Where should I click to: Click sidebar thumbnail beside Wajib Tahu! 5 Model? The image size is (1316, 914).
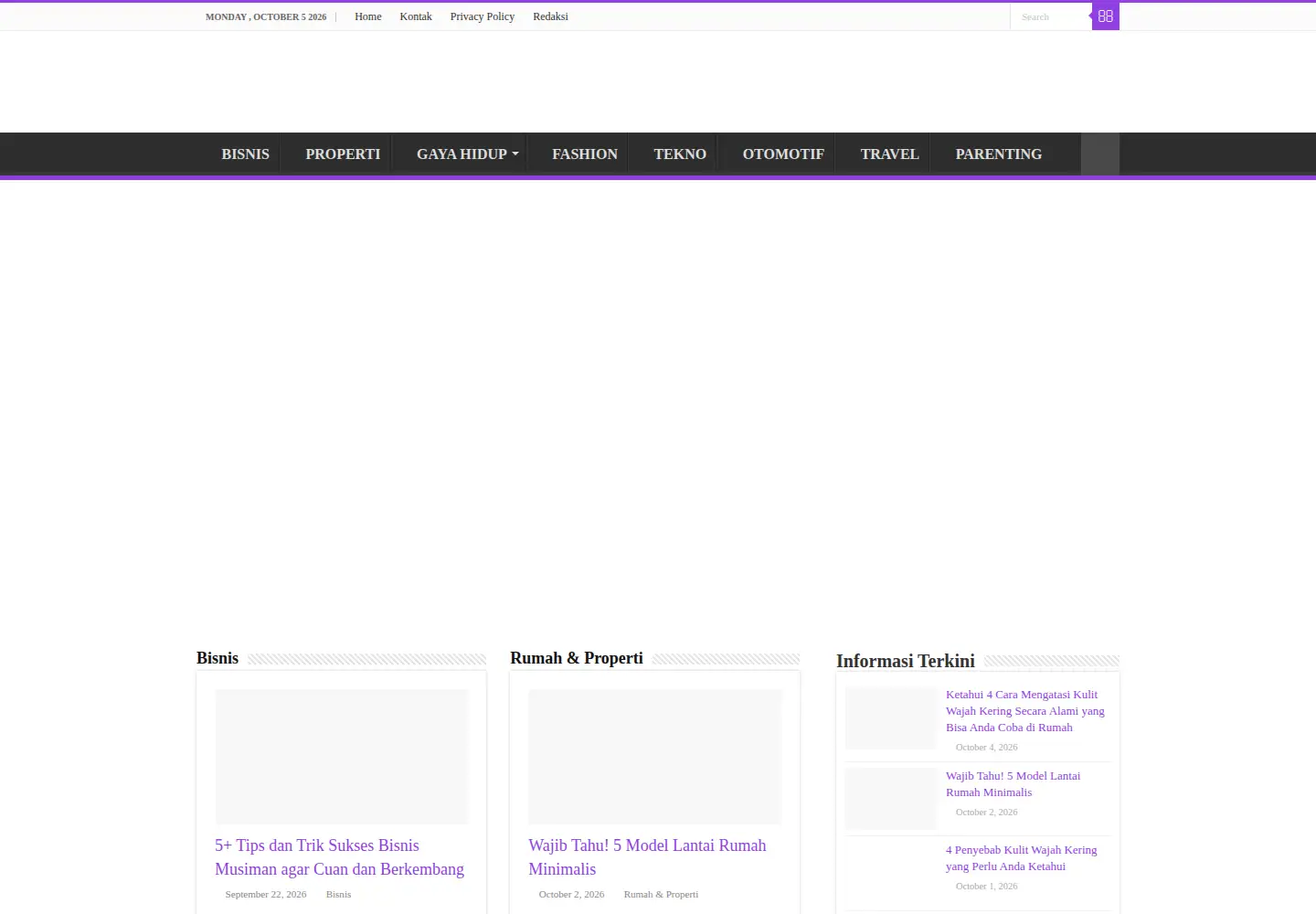891,799
